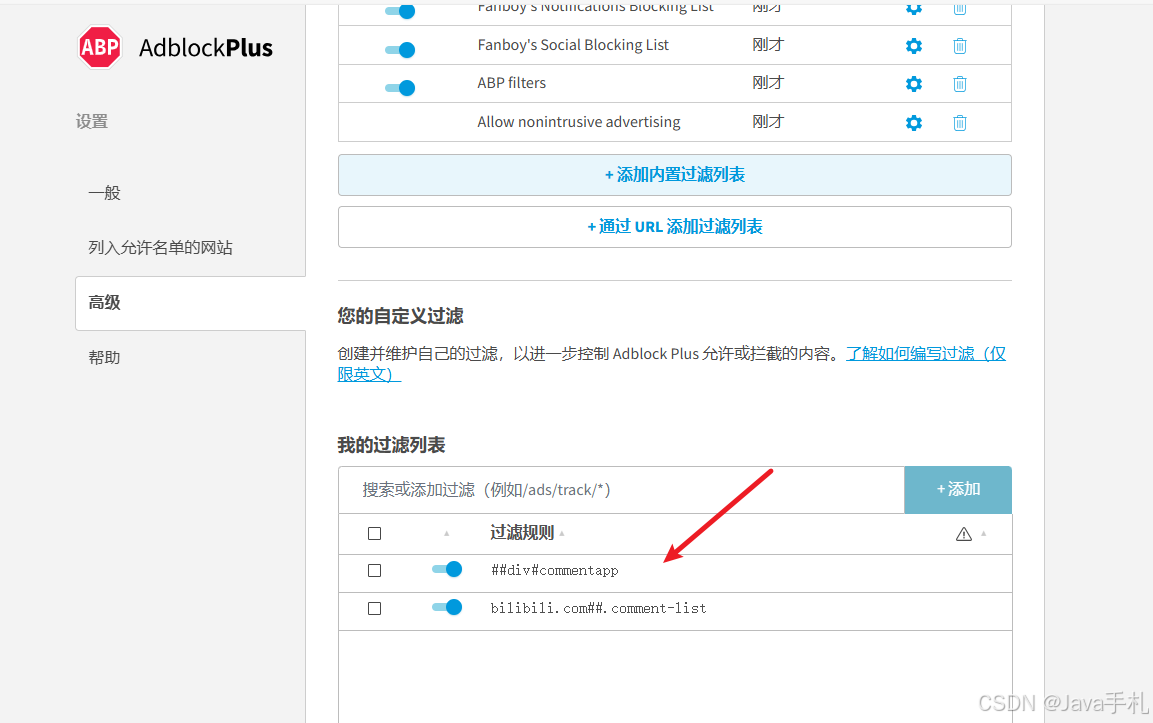Sort by 过滤规则 column arrow
1153x723 pixels.
tap(562, 534)
